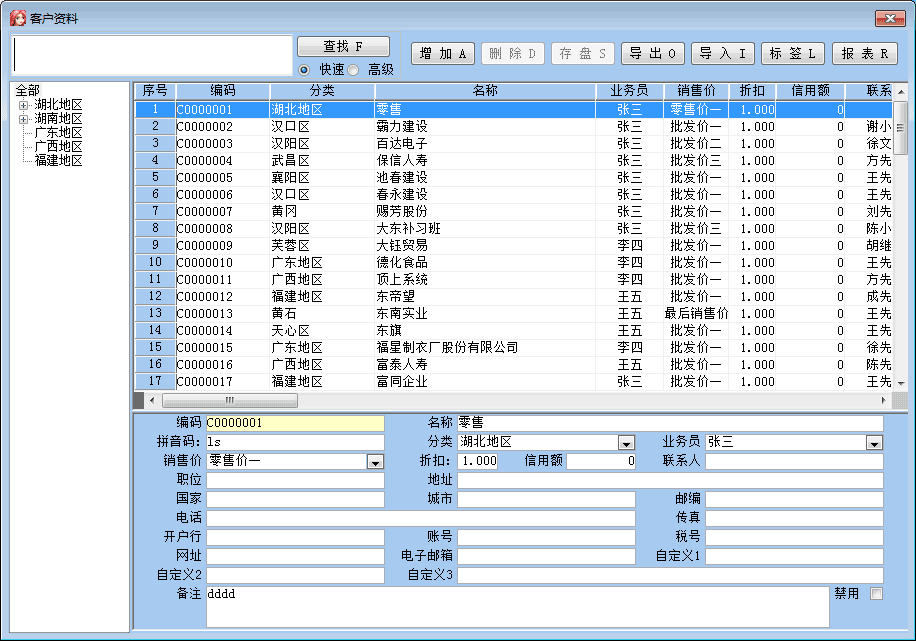Select the 快速 radio button
The image size is (916, 641).
coord(304,69)
